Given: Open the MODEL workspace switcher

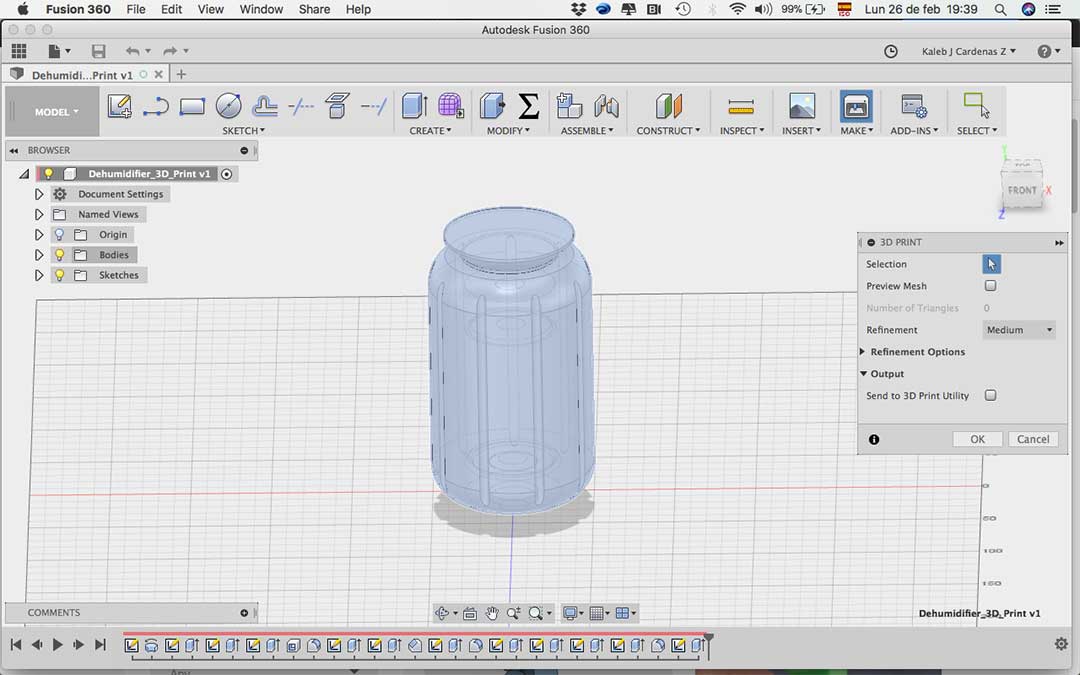Looking at the screenshot, I should (x=56, y=112).
